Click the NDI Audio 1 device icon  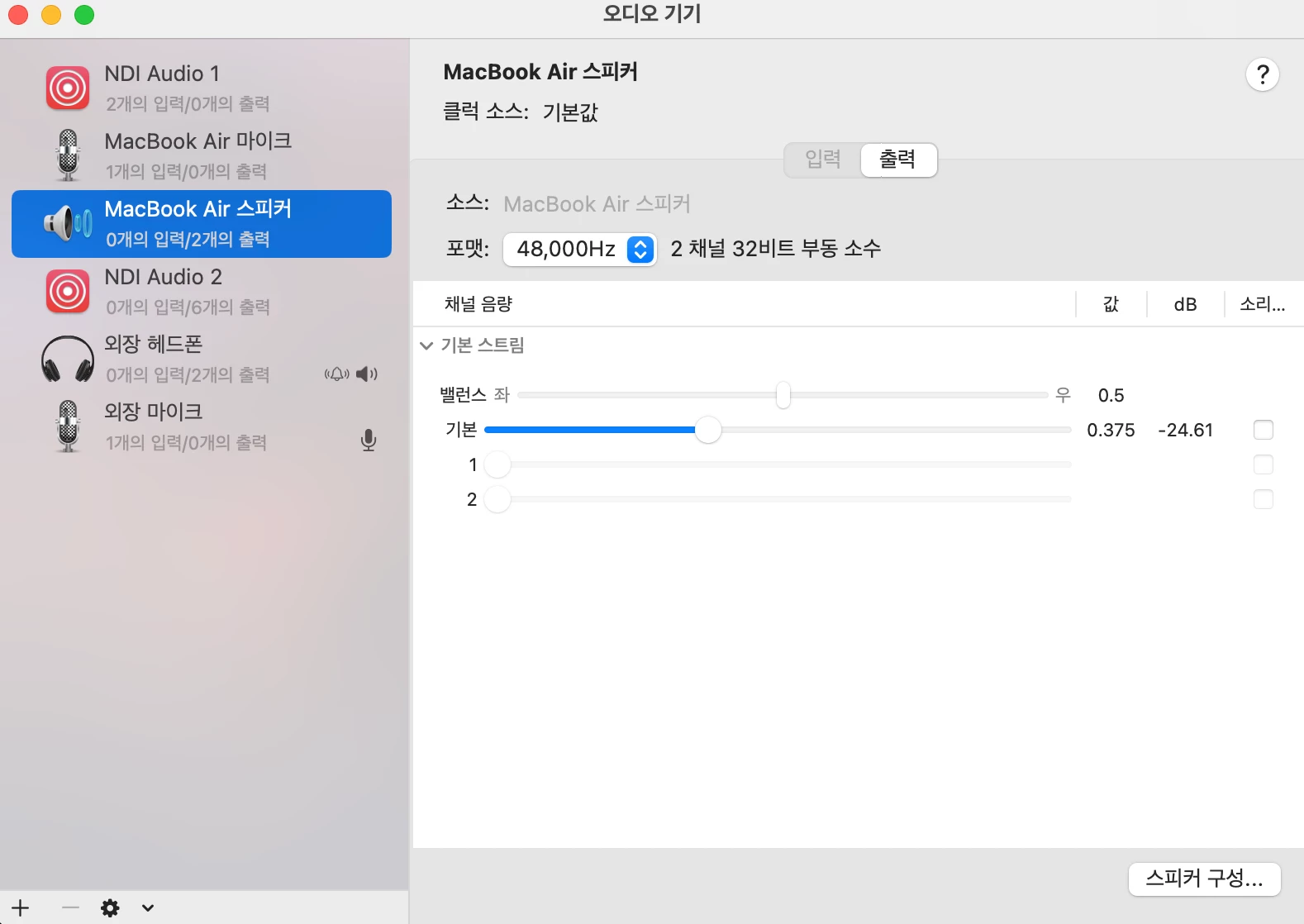point(68,88)
